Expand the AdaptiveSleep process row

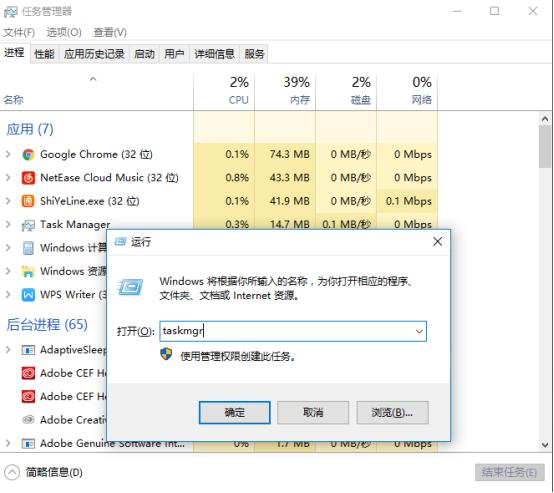tap(8, 350)
